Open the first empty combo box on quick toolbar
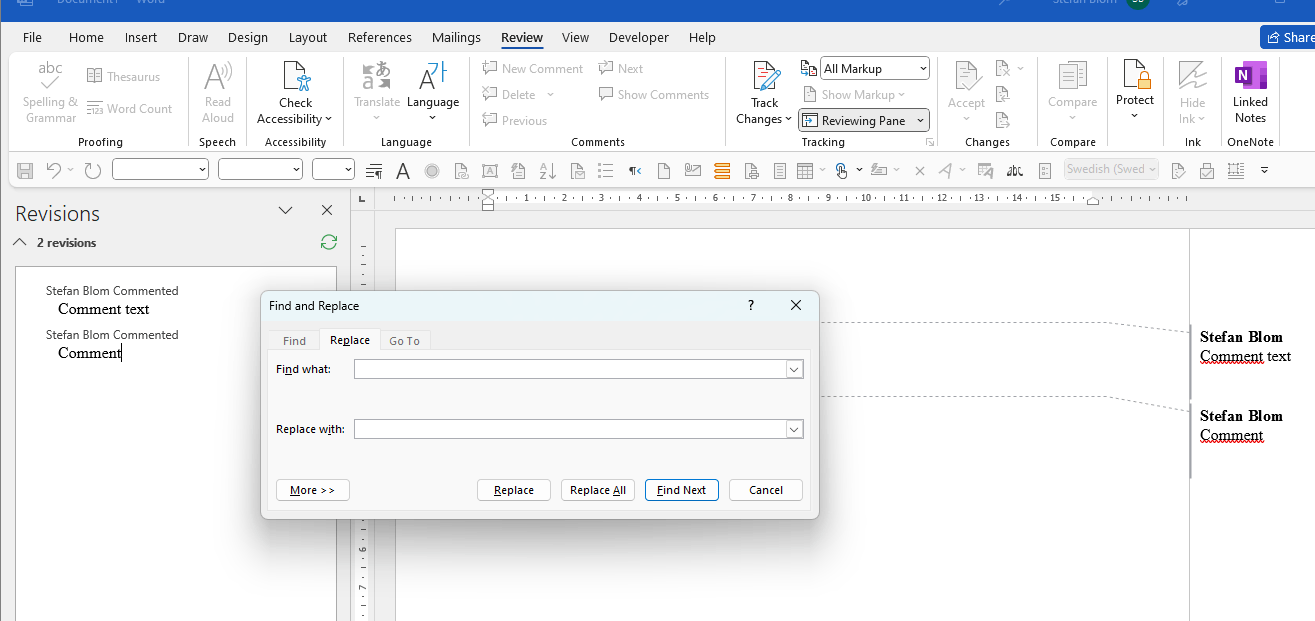The image size is (1315, 621). coord(161,170)
